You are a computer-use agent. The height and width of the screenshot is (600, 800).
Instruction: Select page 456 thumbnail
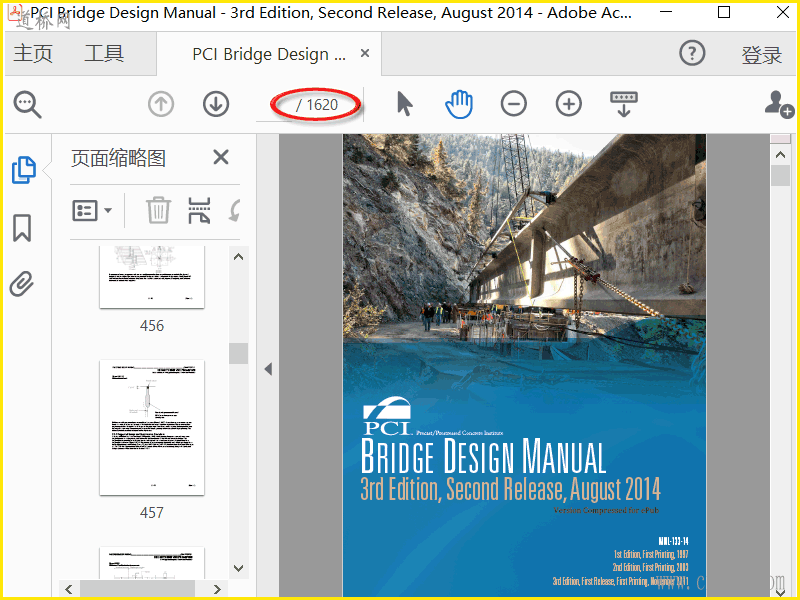pyautogui.click(x=152, y=277)
